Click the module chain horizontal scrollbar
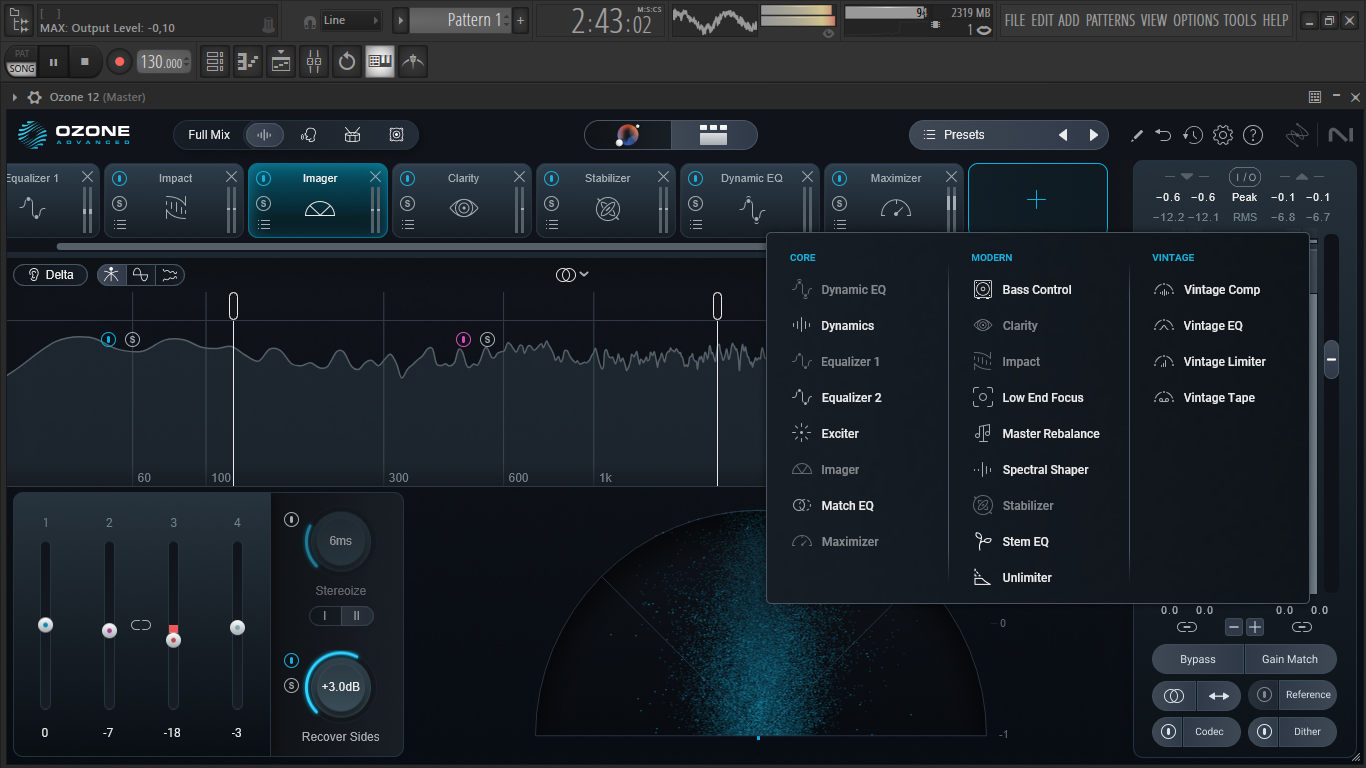This screenshot has height=768, width=1366. pyautogui.click(x=412, y=246)
